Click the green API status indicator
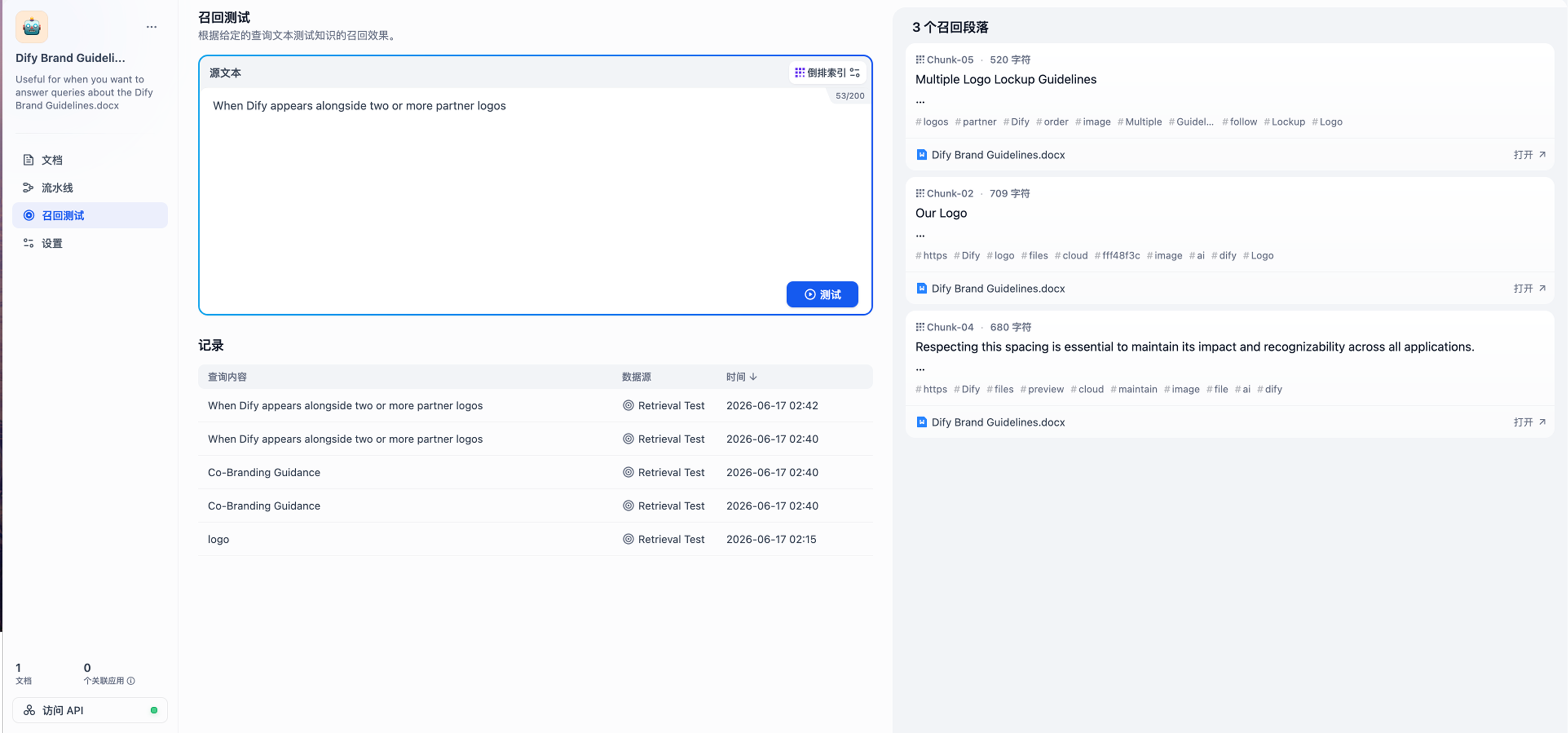This screenshot has width=1568, height=733. click(154, 711)
